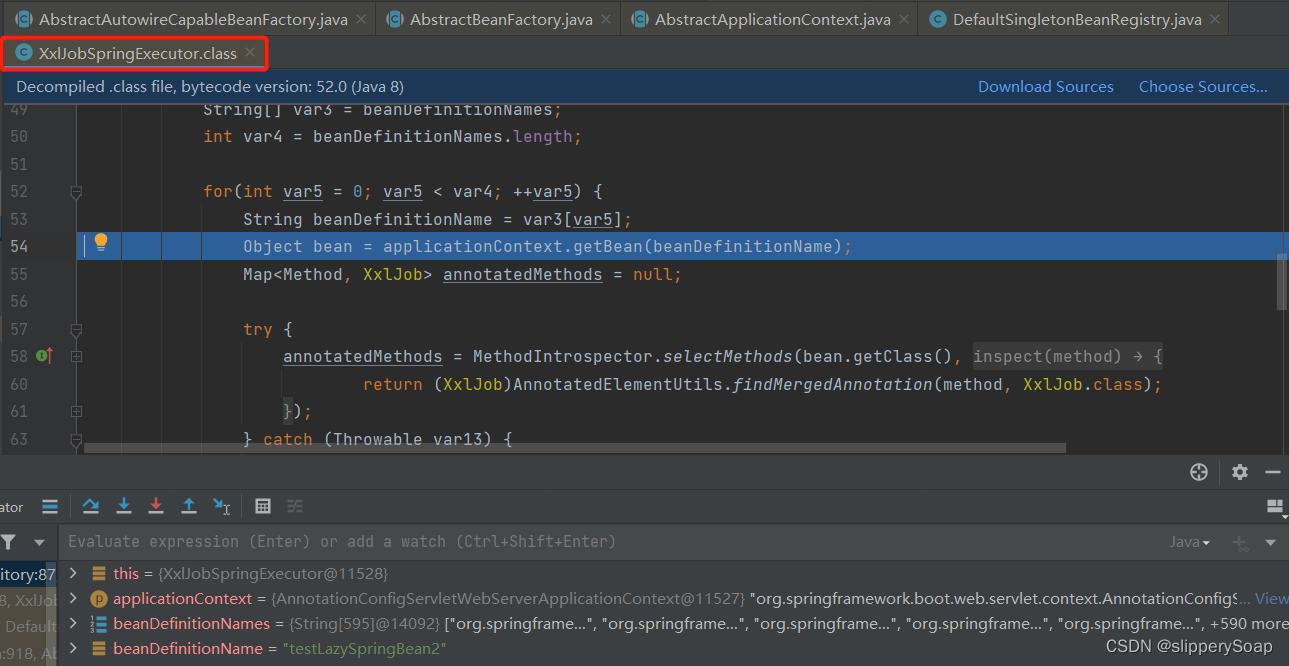The height and width of the screenshot is (666, 1289).
Task: Open the Java language dropdown in evaluate bar
Action: pyautogui.click(x=1190, y=542)
